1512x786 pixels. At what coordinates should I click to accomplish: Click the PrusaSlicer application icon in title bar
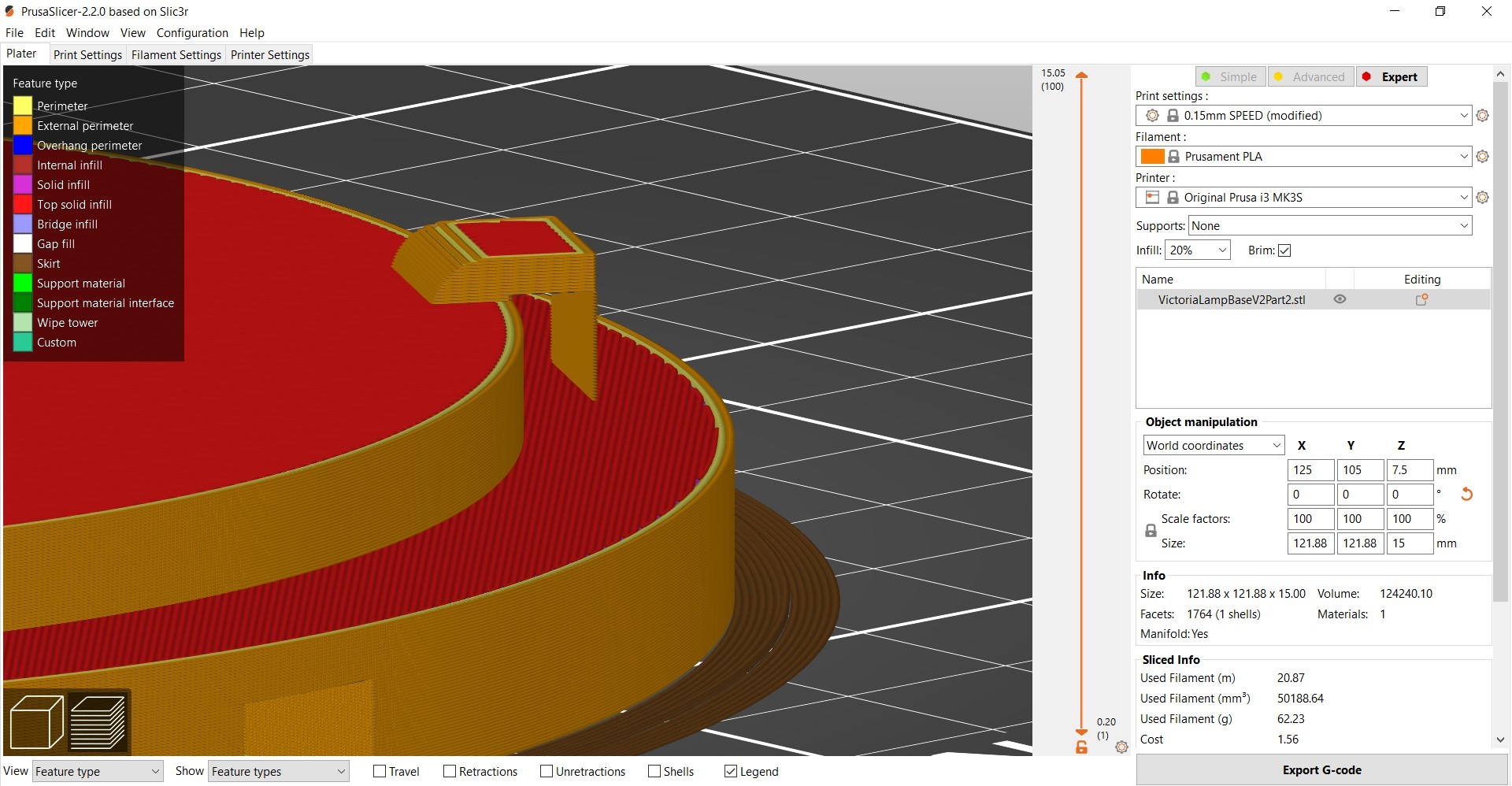pyautogui.click(x=10, y=12)
